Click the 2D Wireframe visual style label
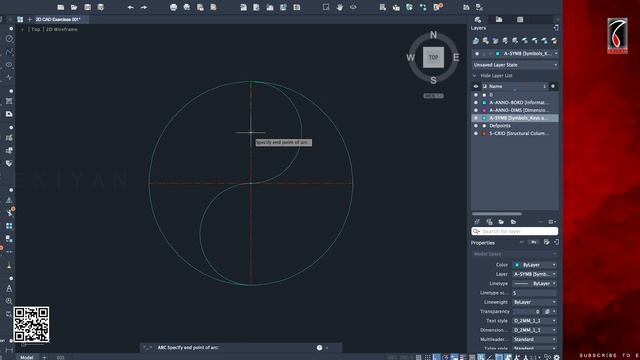640x360 pixels. (62, 29)
